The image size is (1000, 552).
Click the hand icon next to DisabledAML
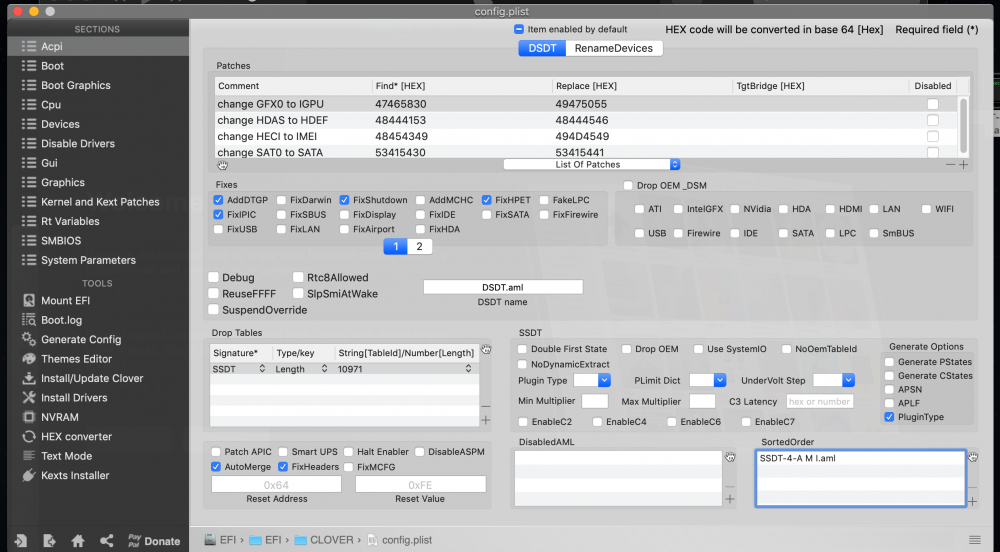click(x=730, y=457)
